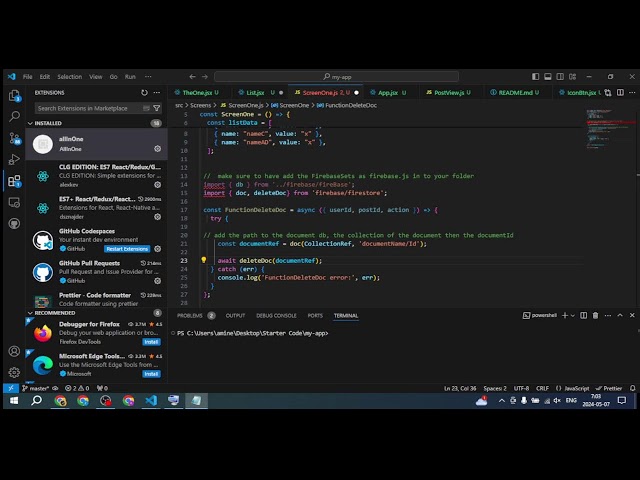640x480 pixels.
Task: Collapse the RECOMMENDED extensions section
Action: pos(30,313)
